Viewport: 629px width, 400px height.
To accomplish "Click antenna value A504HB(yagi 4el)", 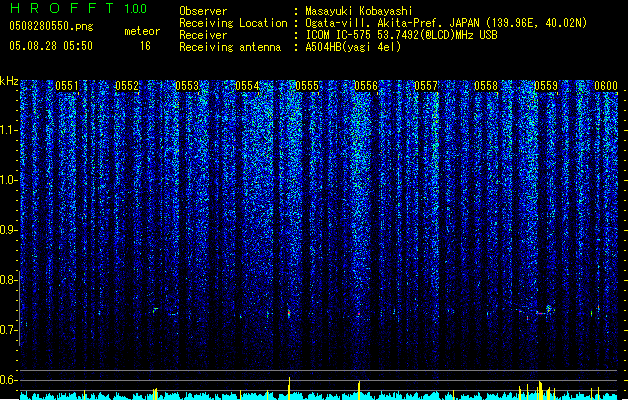I will coord(353,47).
